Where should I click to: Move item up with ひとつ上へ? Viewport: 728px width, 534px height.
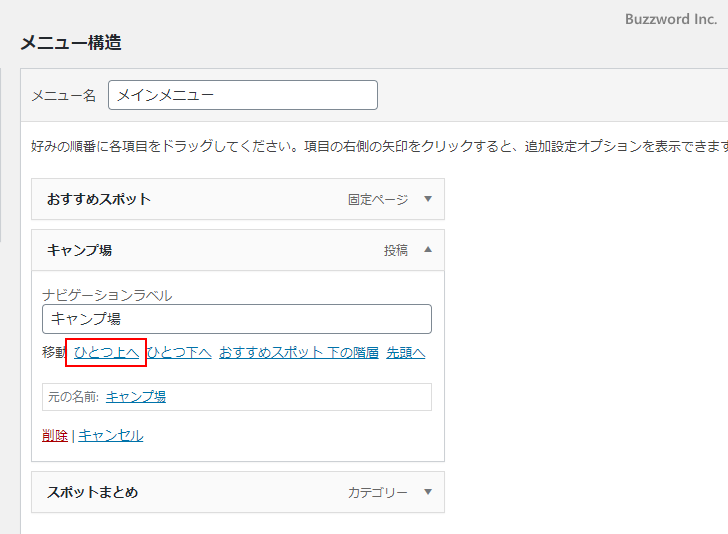point(107,352)
